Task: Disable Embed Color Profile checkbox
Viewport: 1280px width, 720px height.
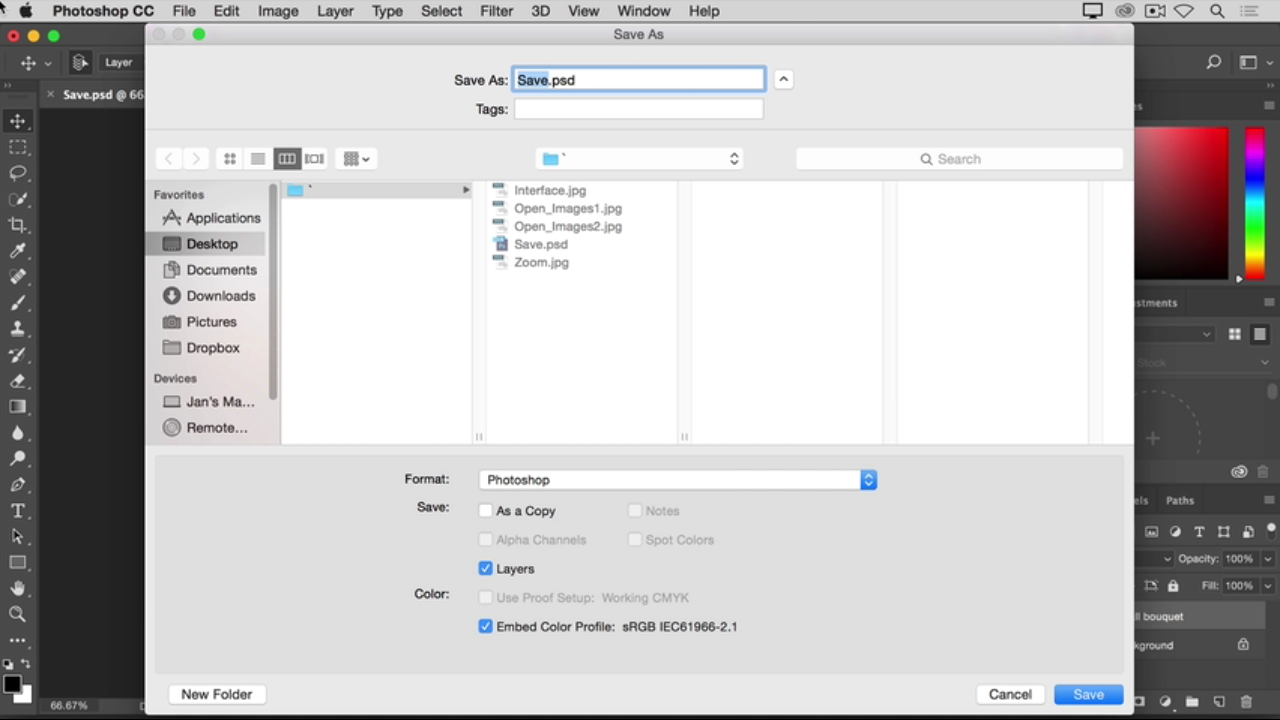Action: click(x=486, y=627)
